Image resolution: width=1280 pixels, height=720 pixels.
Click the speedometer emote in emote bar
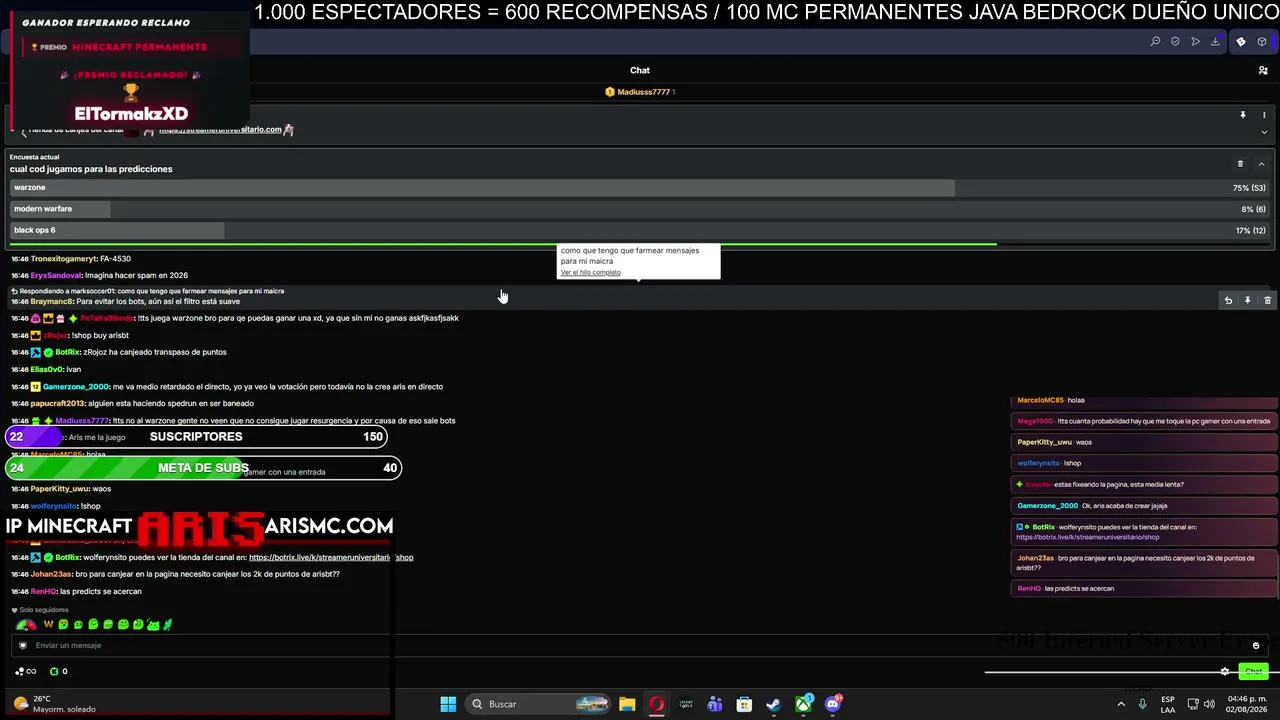coord(26,624)
